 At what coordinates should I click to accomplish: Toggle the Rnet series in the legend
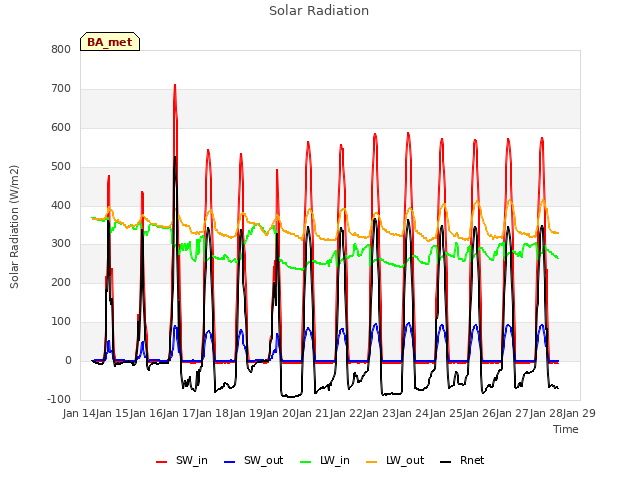[462, 461]
